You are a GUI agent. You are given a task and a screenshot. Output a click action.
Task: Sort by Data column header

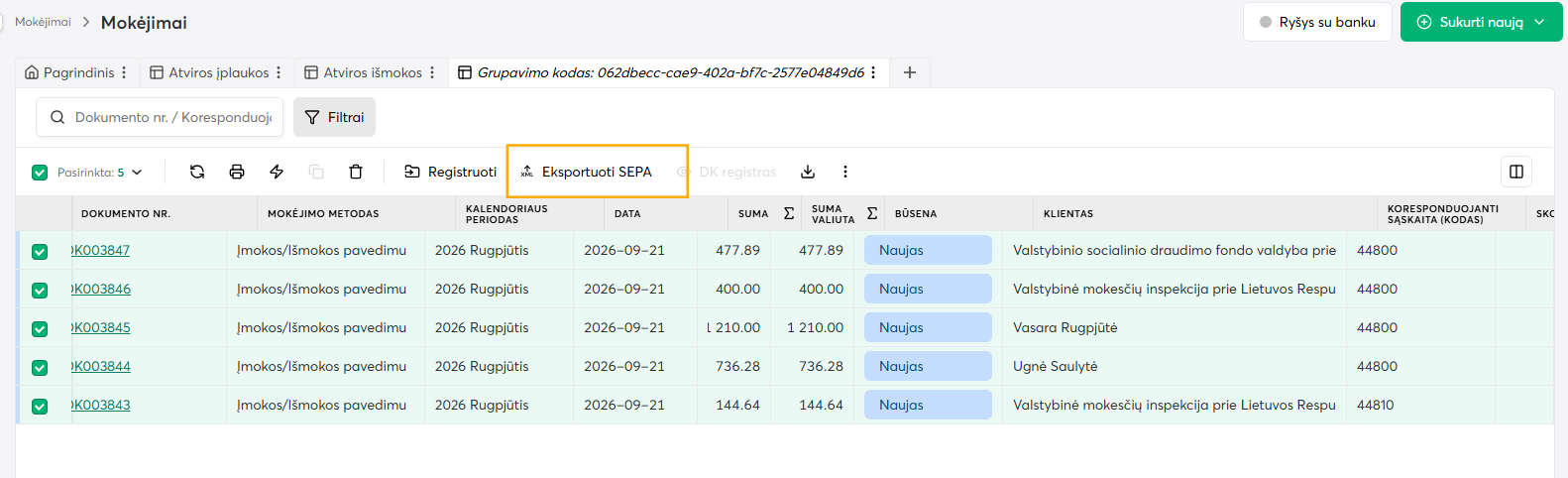point(627,213)
